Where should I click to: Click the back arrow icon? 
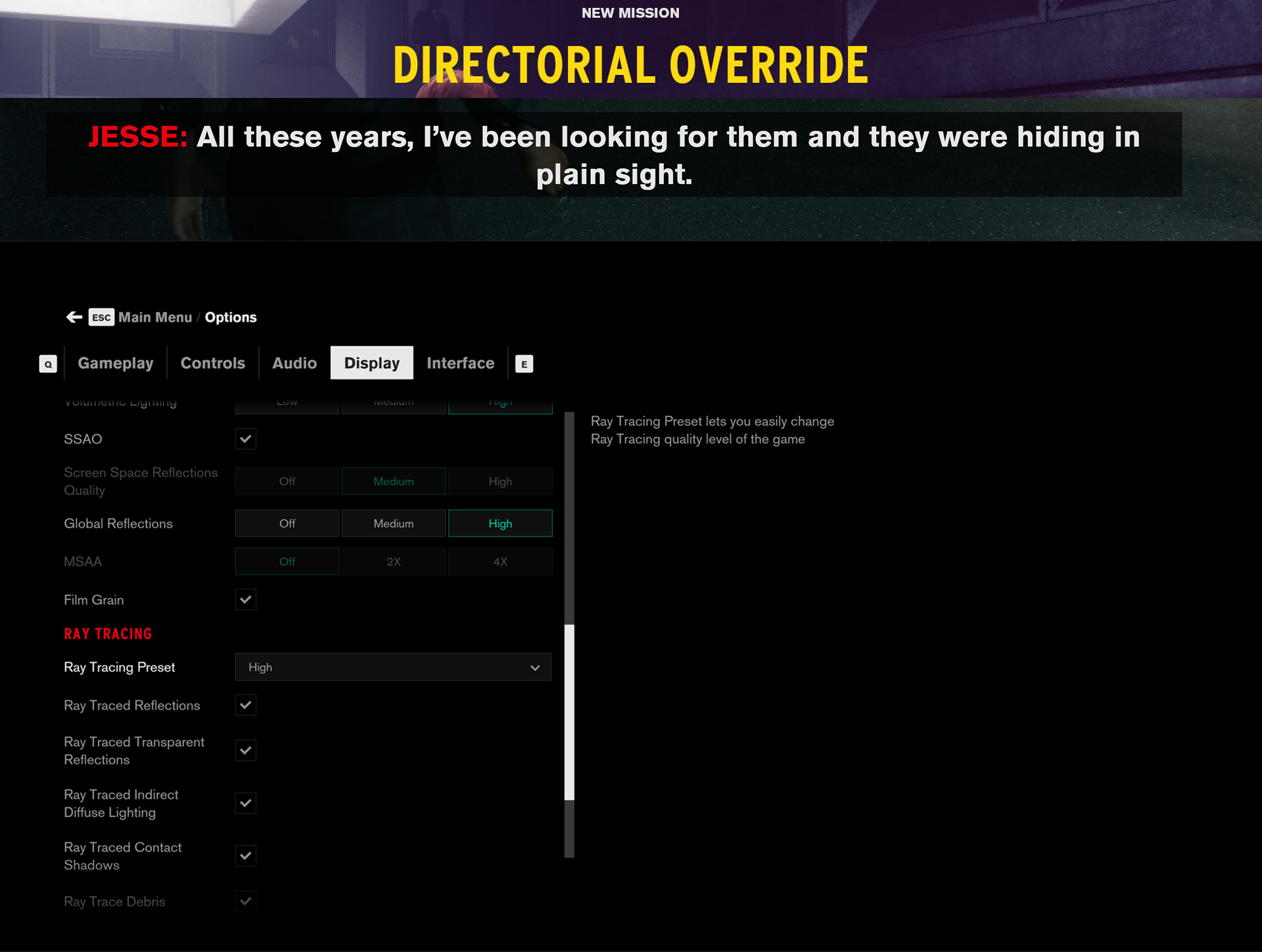(x=74, y=318)
